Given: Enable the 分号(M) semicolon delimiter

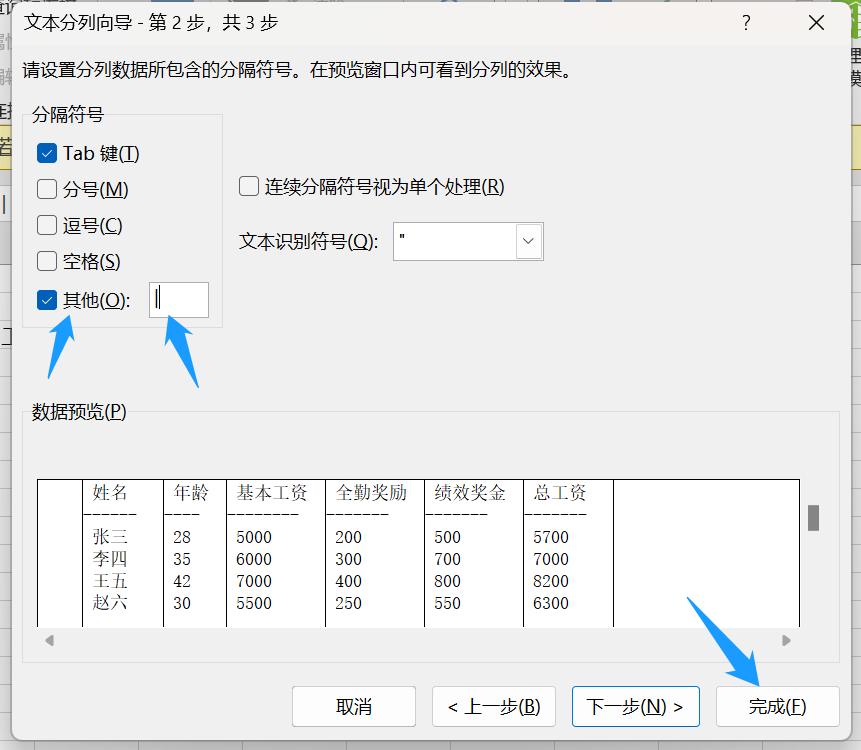Looking at the screenshot, I should (45, 189).
